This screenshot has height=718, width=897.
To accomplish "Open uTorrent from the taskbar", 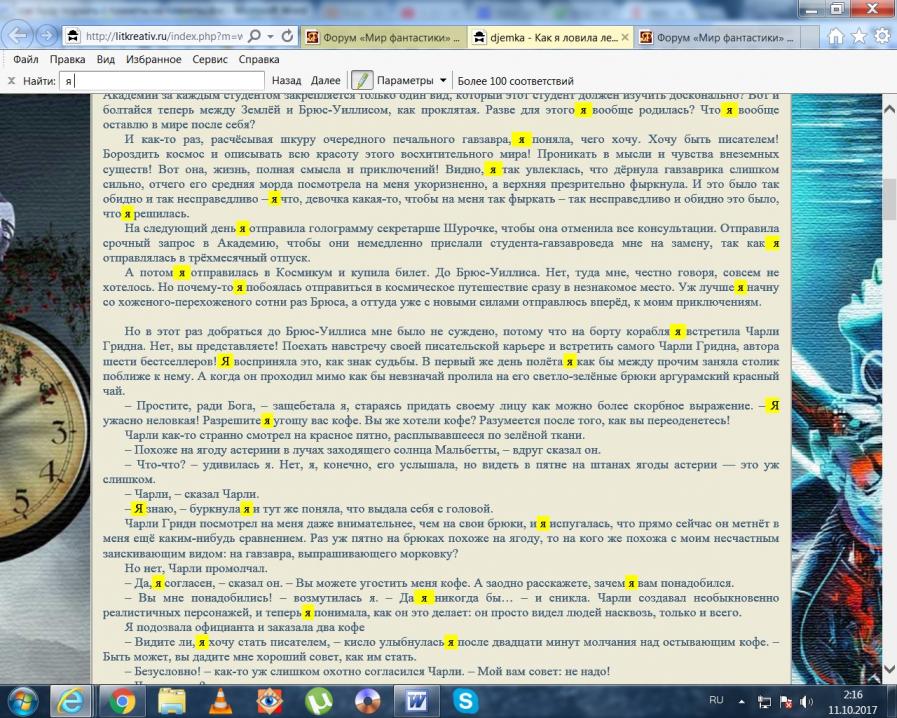I will click(x=318, y=700).
